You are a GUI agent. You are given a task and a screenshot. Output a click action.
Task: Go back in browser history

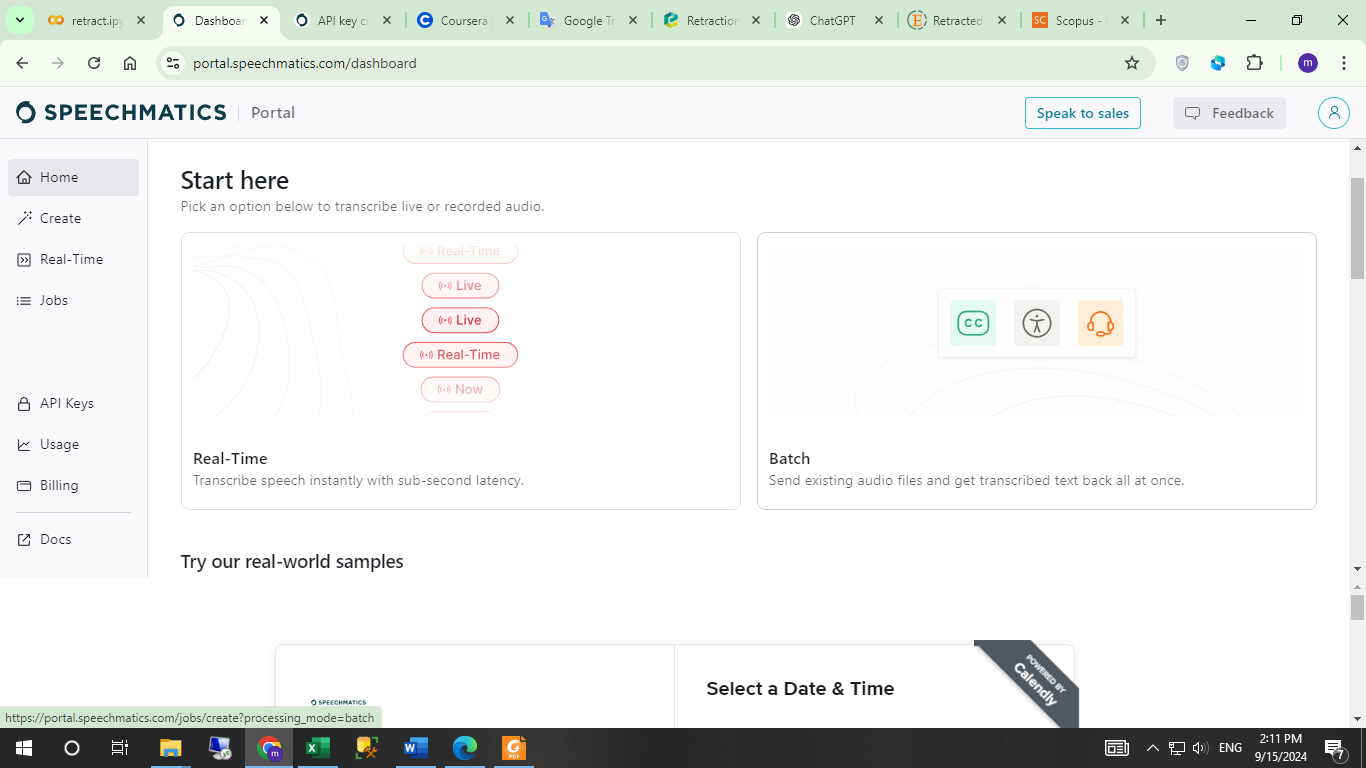[x=22, y=63]
